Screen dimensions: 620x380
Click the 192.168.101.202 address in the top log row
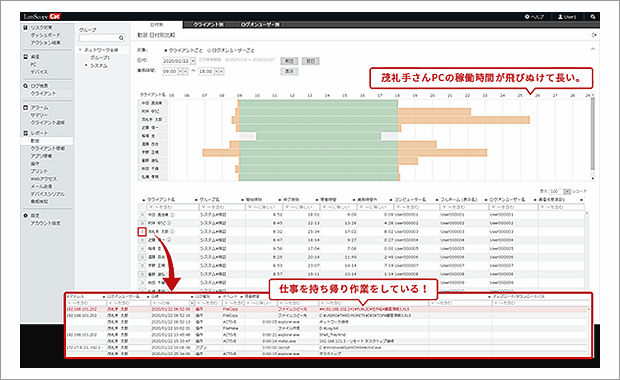coord(81,309)
